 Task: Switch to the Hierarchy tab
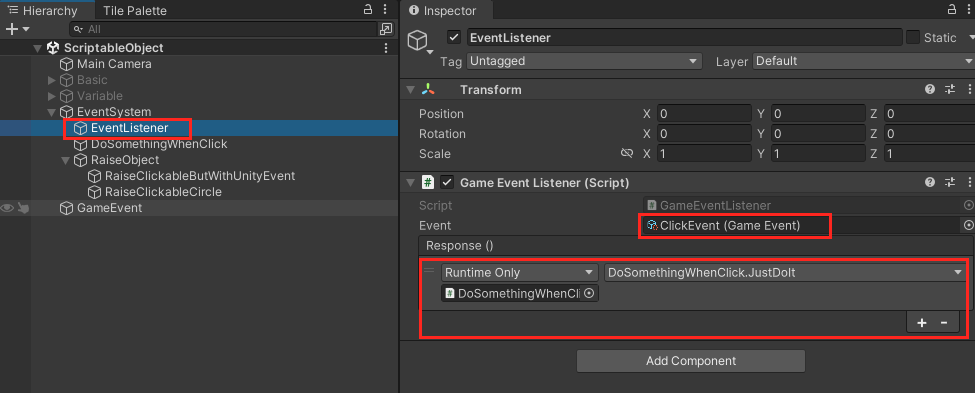coord(47,10)
